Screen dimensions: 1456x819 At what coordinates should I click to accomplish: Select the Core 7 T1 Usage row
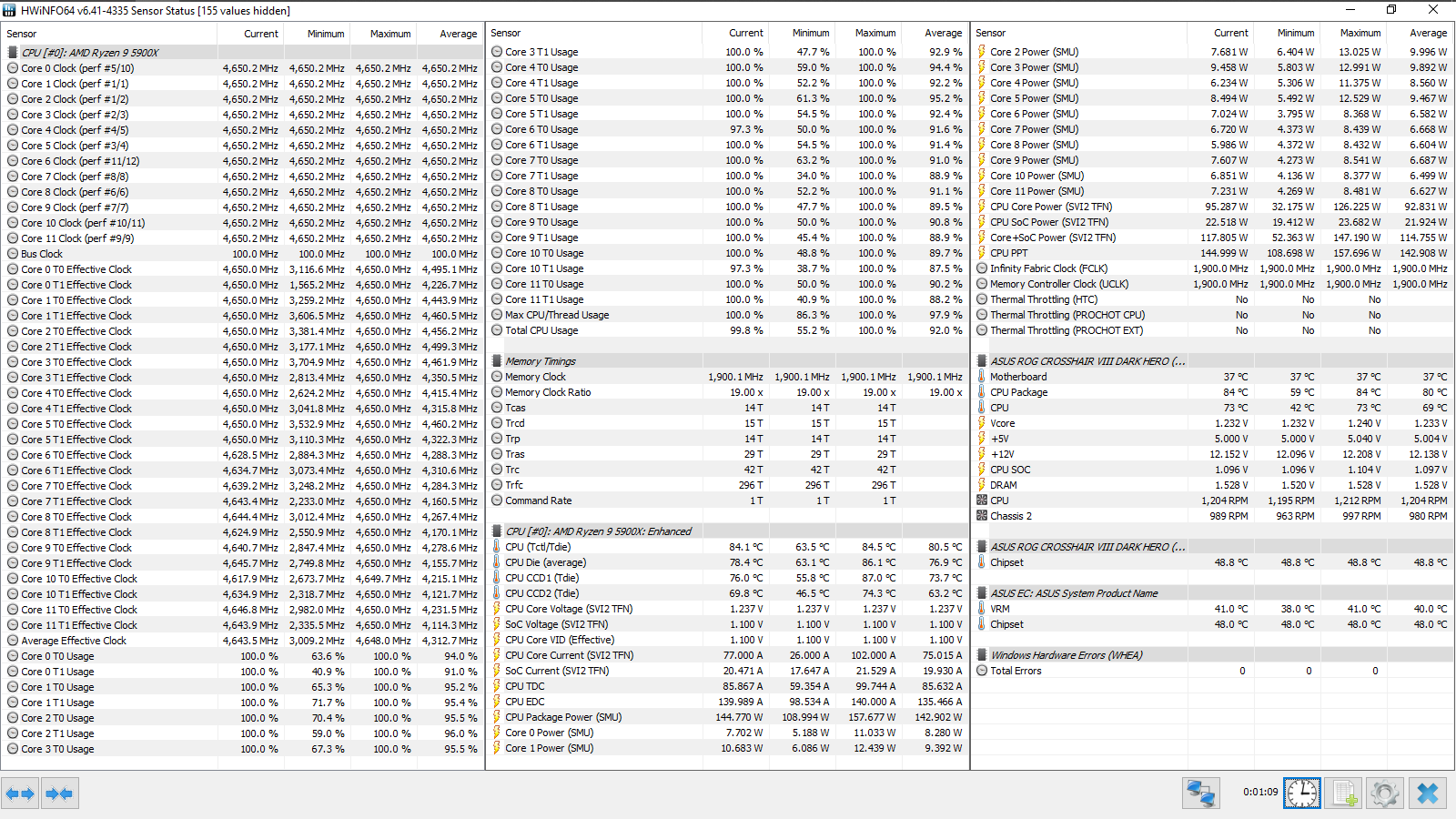727,176
